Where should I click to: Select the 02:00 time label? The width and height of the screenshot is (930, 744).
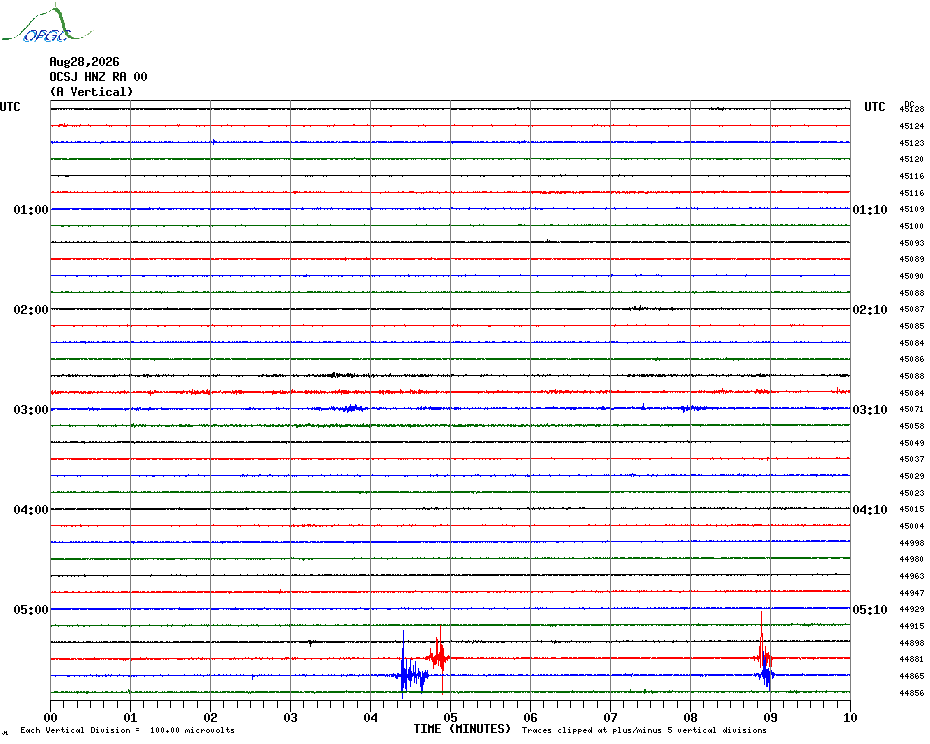click(31, 310)
